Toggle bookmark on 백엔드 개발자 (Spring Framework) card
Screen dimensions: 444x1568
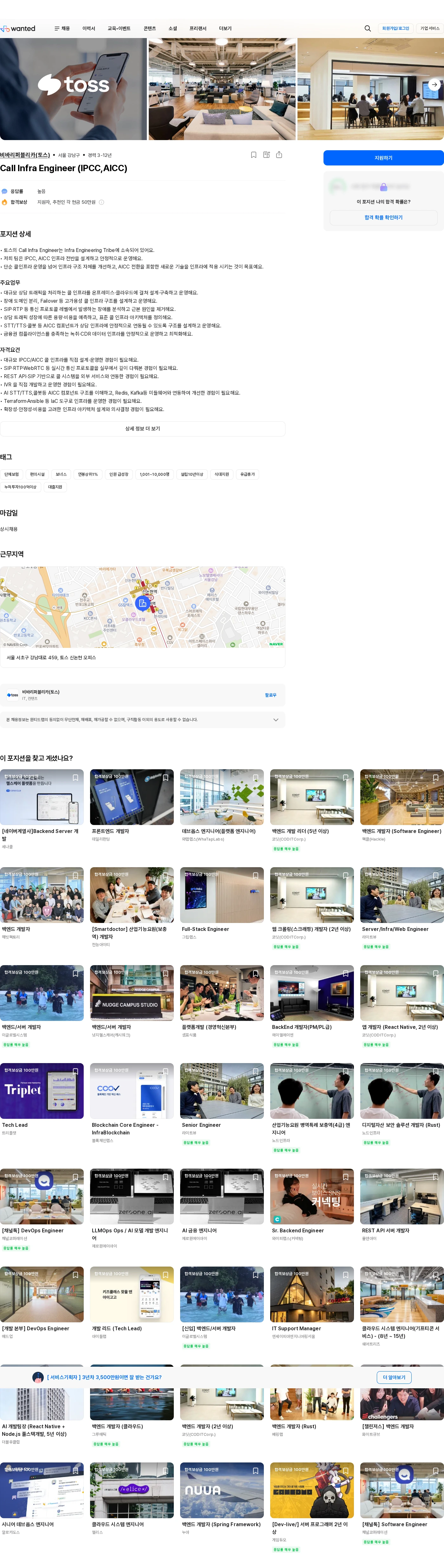click(256, 1471)
